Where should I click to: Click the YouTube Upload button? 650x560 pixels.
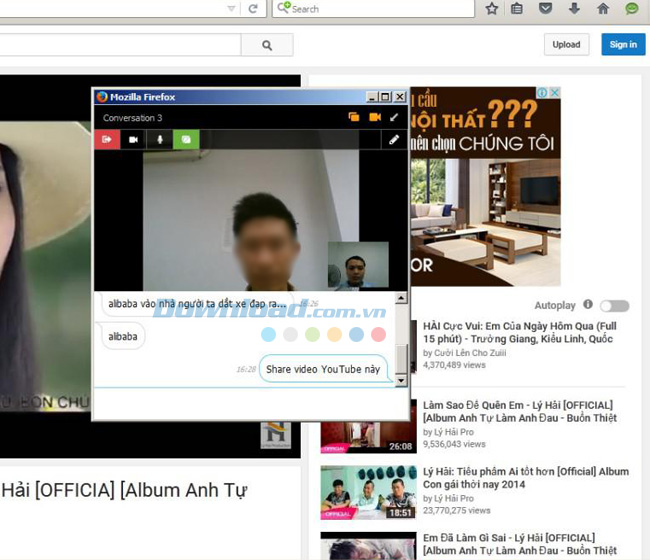(566, 44)
